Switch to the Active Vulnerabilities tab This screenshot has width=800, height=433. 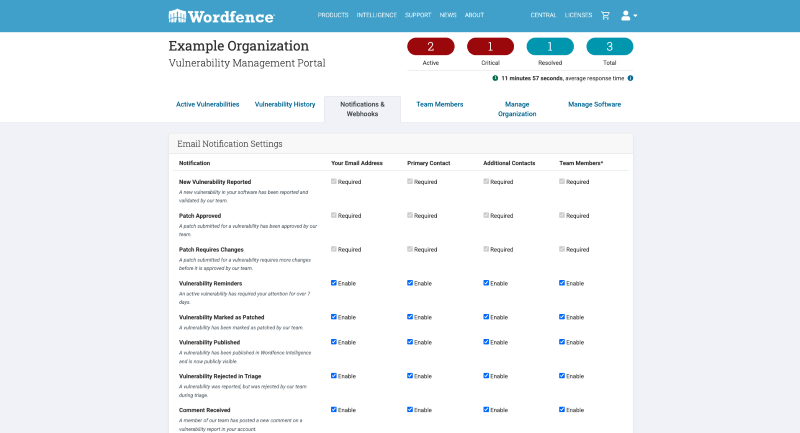pos(208,104)
